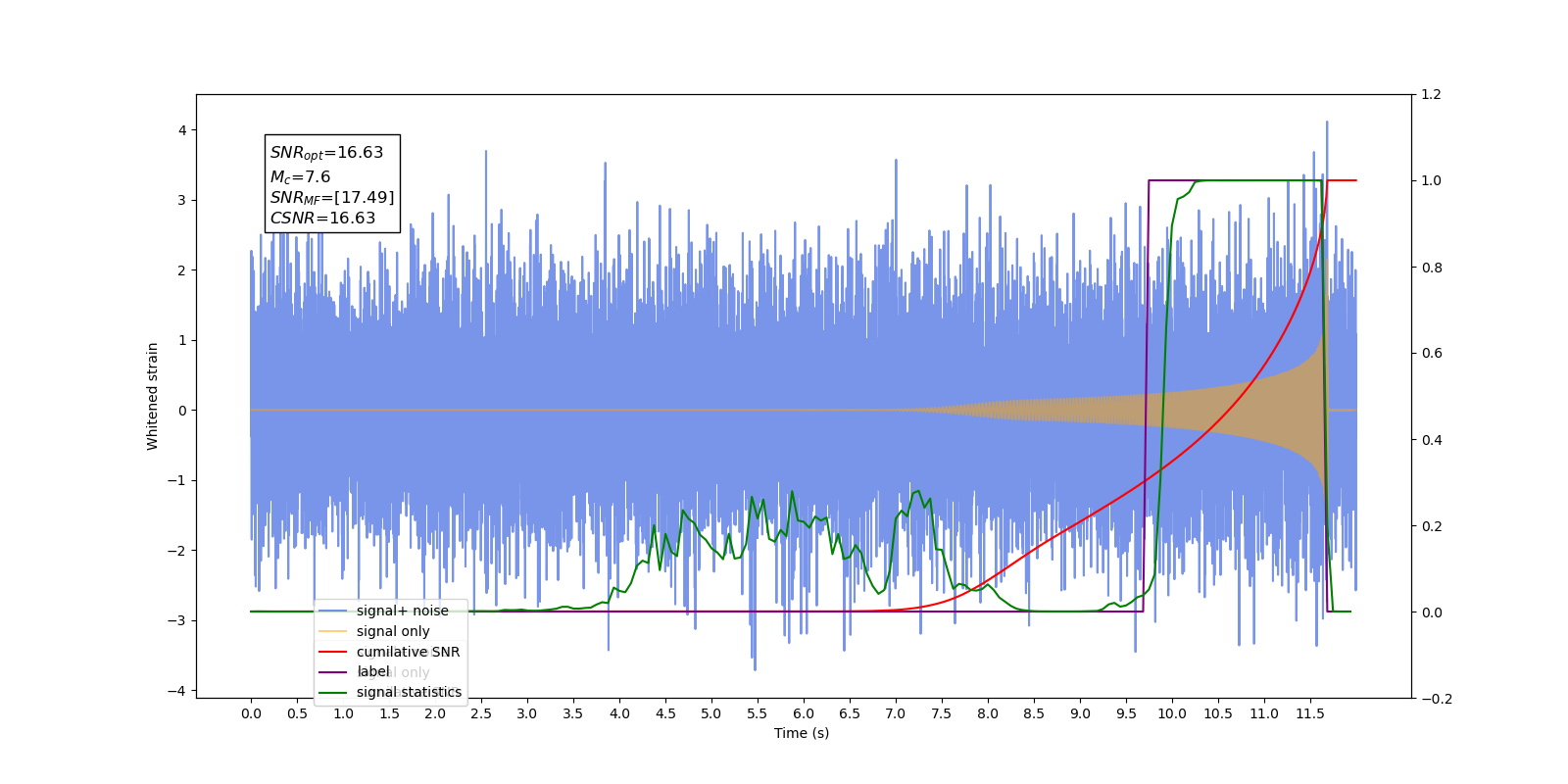Click the 11.0 tick on the Time axis
Viewport: 1568px width, 784px height.
[1264, 713]
